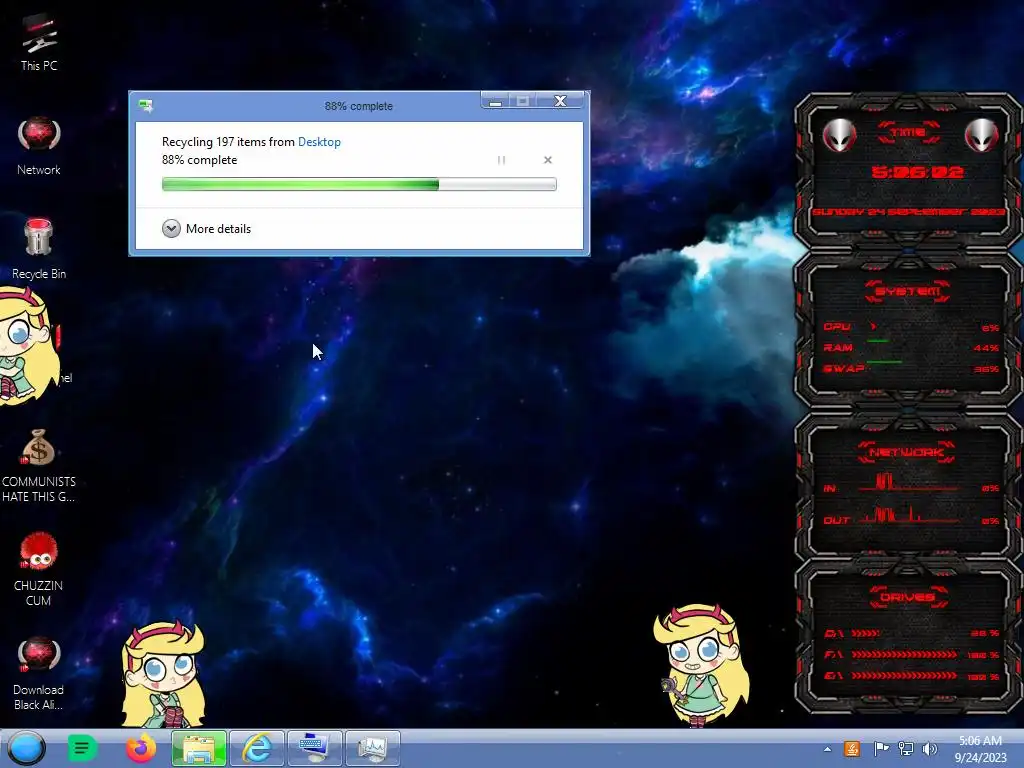Click the Sunday 24 September date text
Image resolution: width=1024 pixels, height=768 pixels.
(908, 212)
